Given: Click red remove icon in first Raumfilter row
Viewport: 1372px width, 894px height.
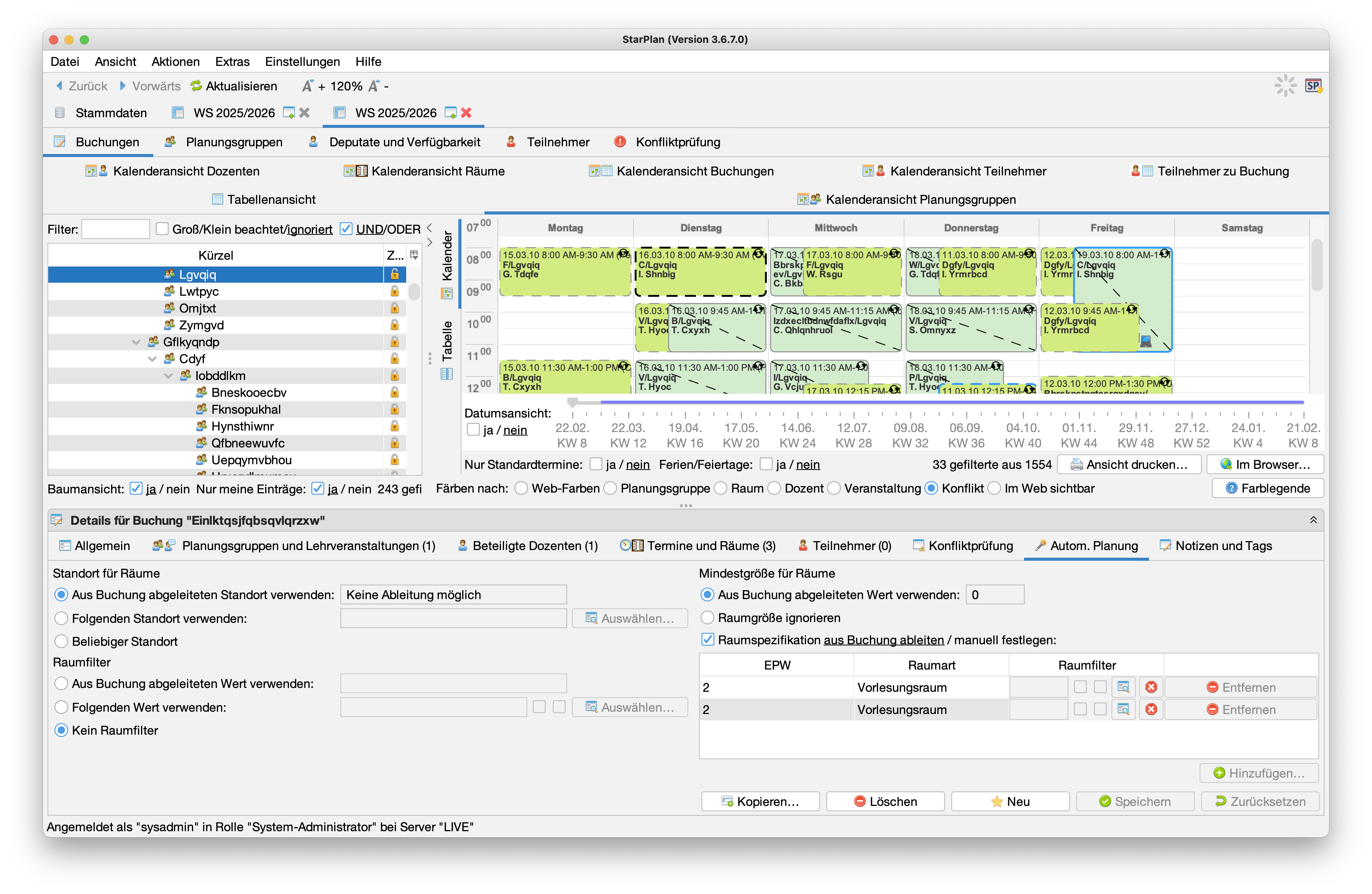Looking at the screenshot, I should pyautogui.click(x=1150, y=687).
